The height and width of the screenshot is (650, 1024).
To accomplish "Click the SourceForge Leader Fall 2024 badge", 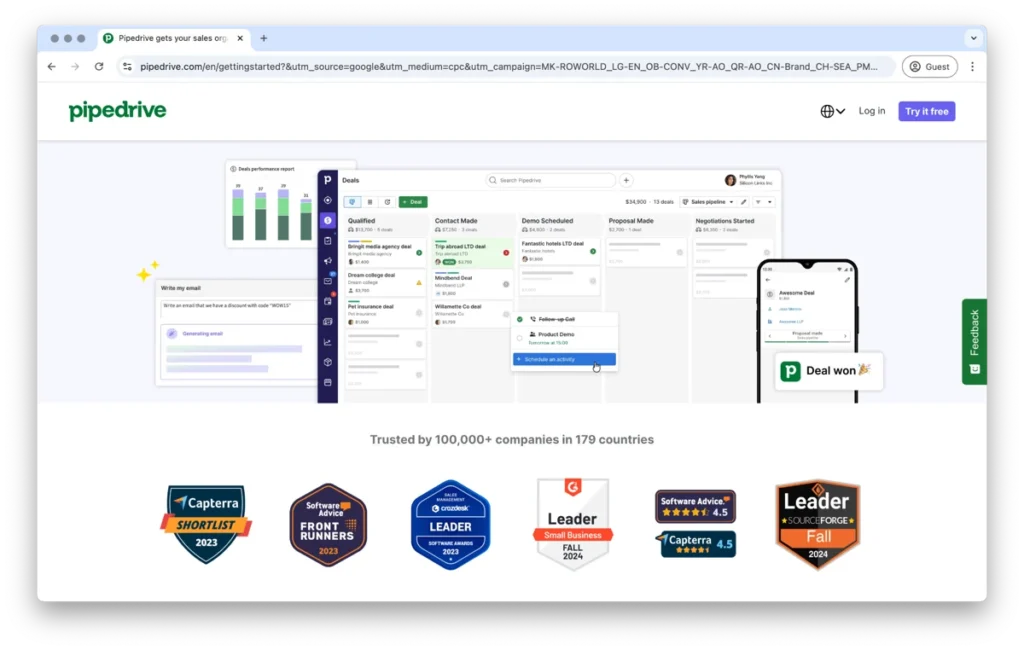I will pyautogui.click(x=818, y=525).
